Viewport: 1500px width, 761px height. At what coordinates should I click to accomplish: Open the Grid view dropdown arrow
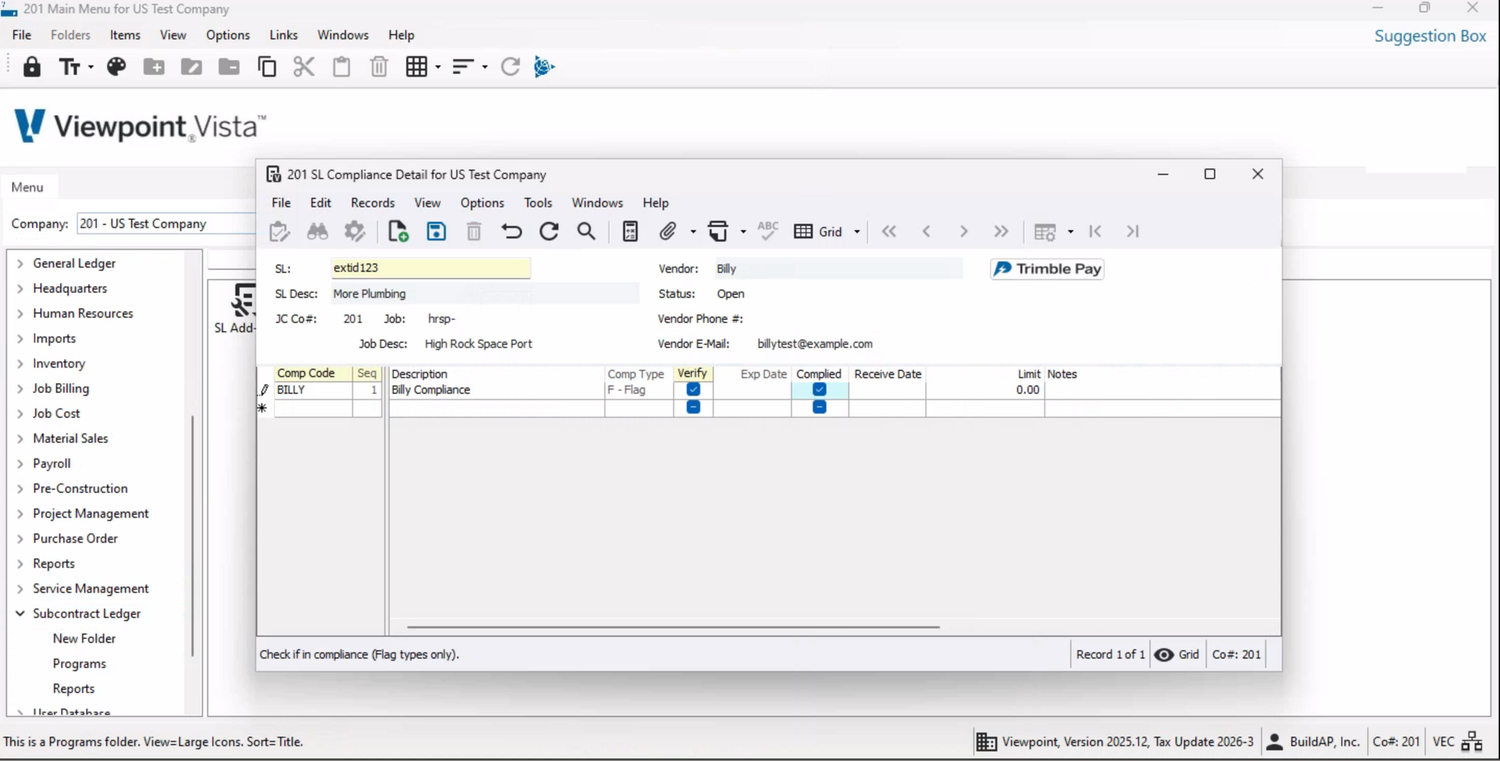pos(857,232)
